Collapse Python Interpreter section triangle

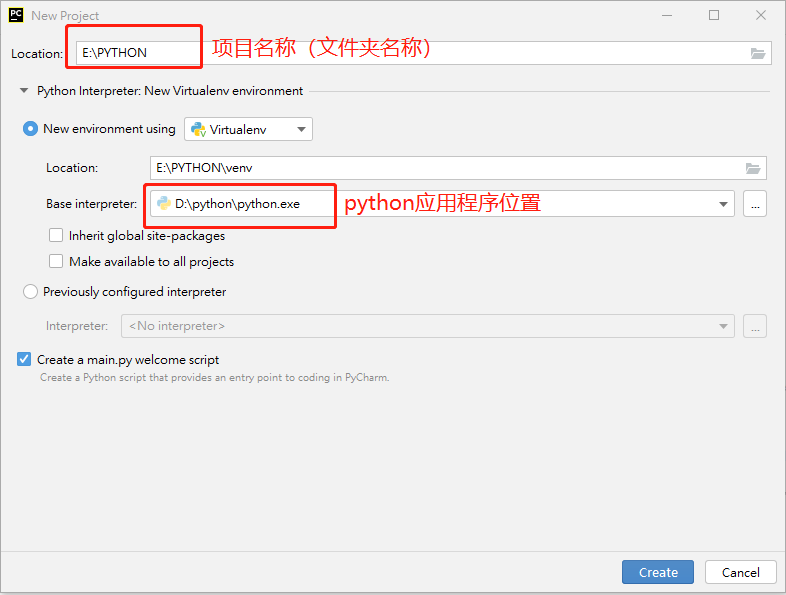tap(24, 91)
